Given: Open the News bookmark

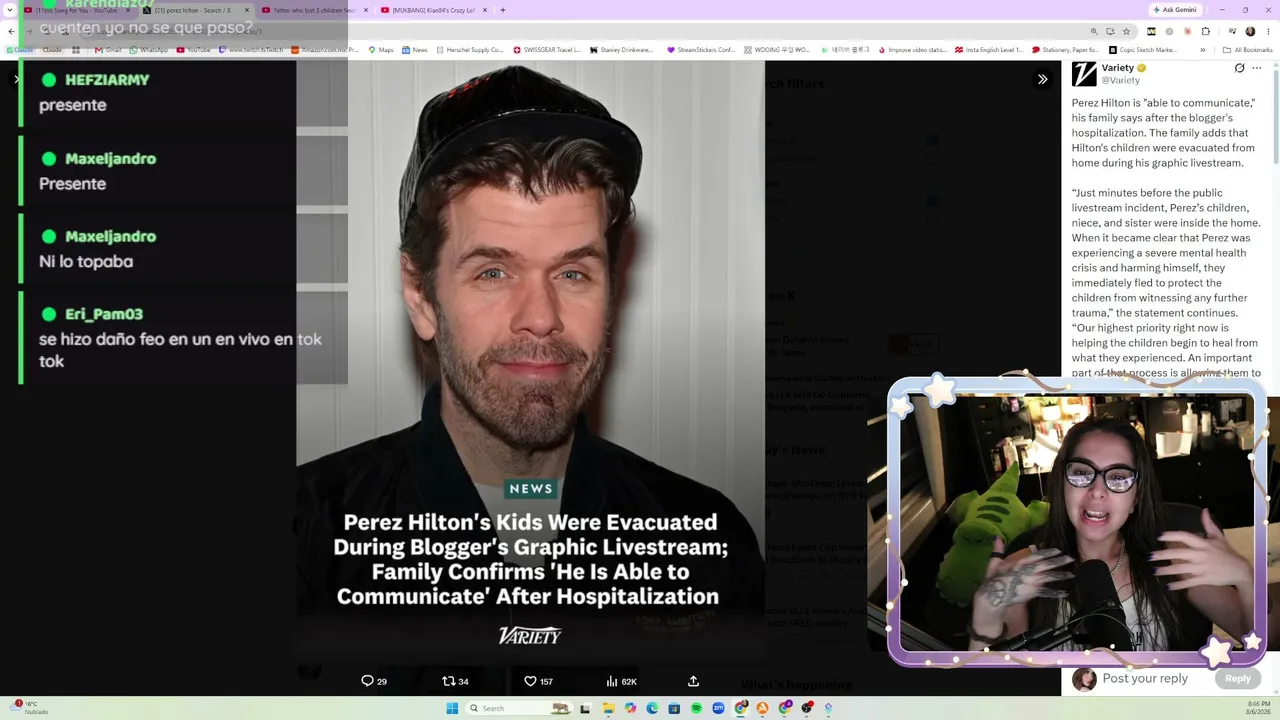Looking at the screenshot, I should pyautogui.click(x=414, y=50).
